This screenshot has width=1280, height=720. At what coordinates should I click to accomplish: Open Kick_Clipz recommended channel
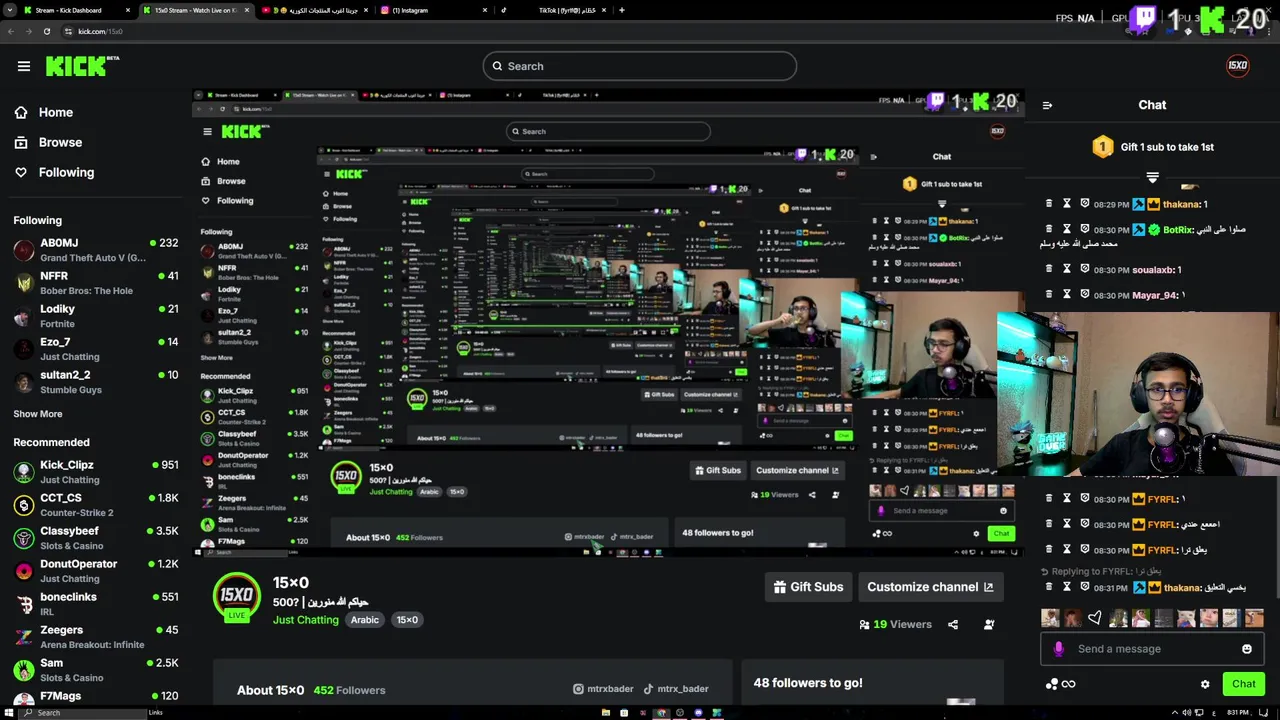[95, 472]
